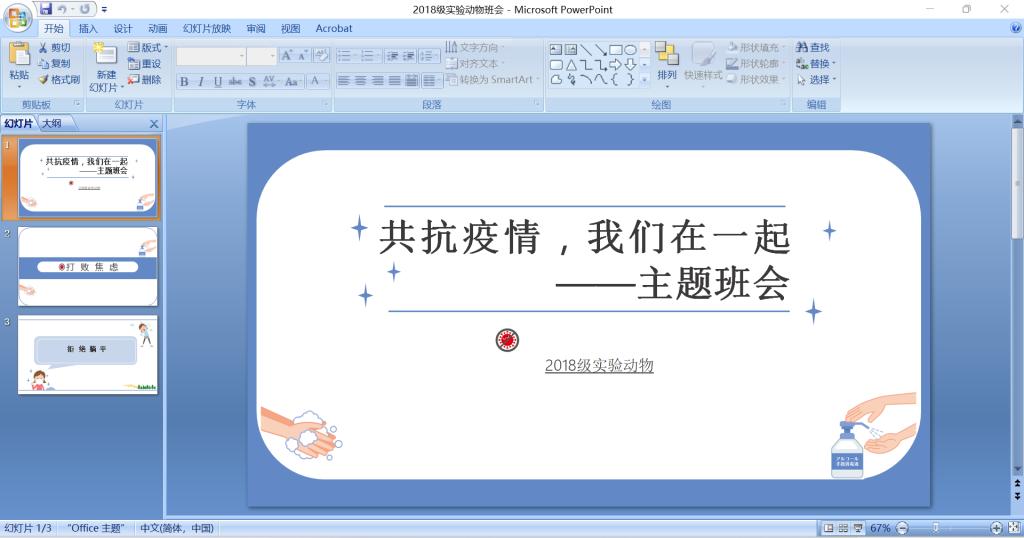This screenshot has height=538, width=1024.
Task: Switch to Normal view in the status bar
Action: [828, 528]
